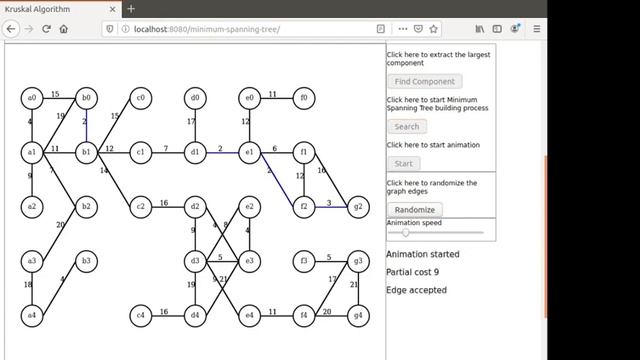Click graph node f1
Image resolution: width=640 pixels, height=360 pixels.
tap(304, 152)
